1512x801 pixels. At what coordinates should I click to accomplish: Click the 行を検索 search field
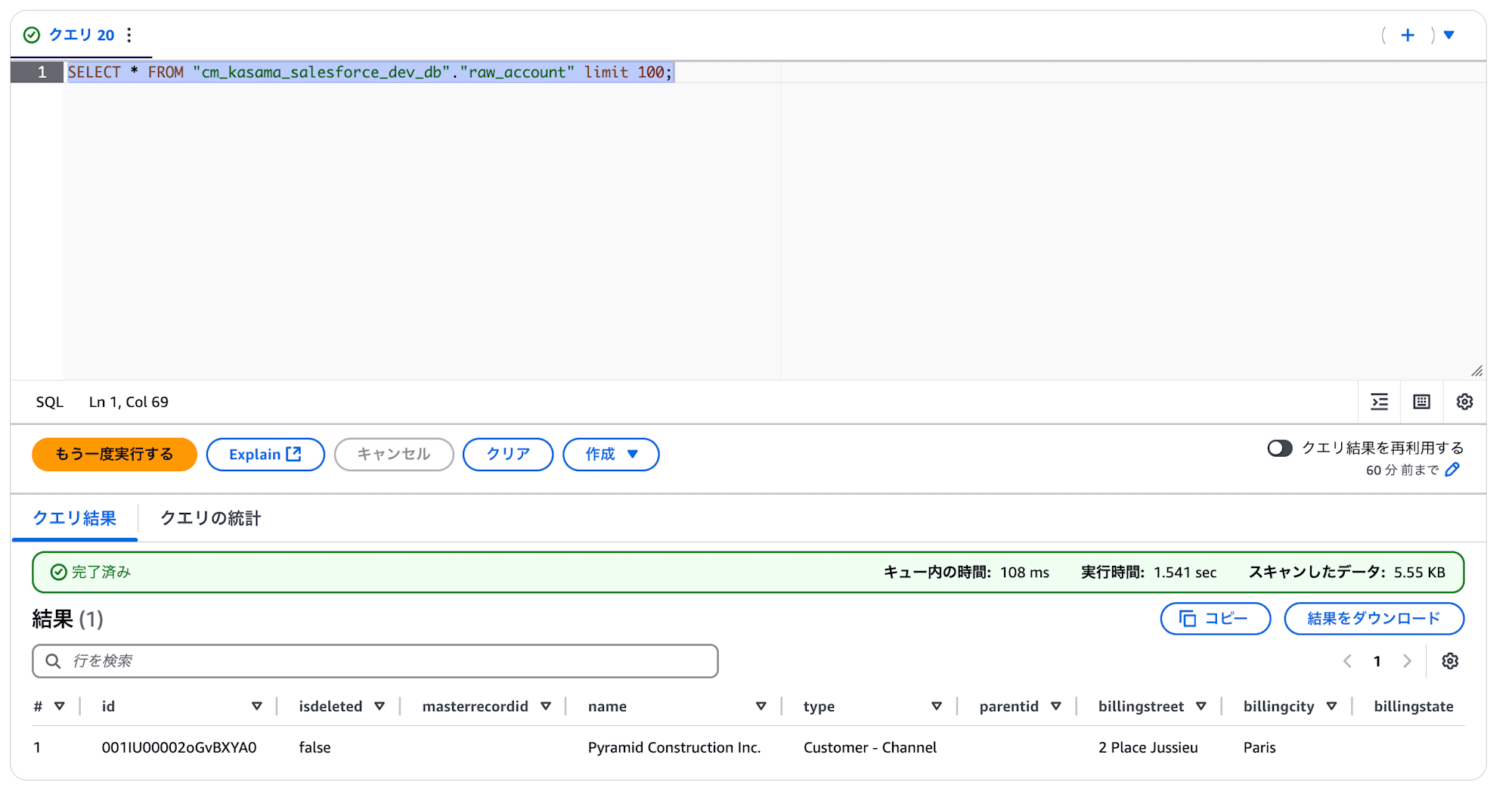pos(375,661)
